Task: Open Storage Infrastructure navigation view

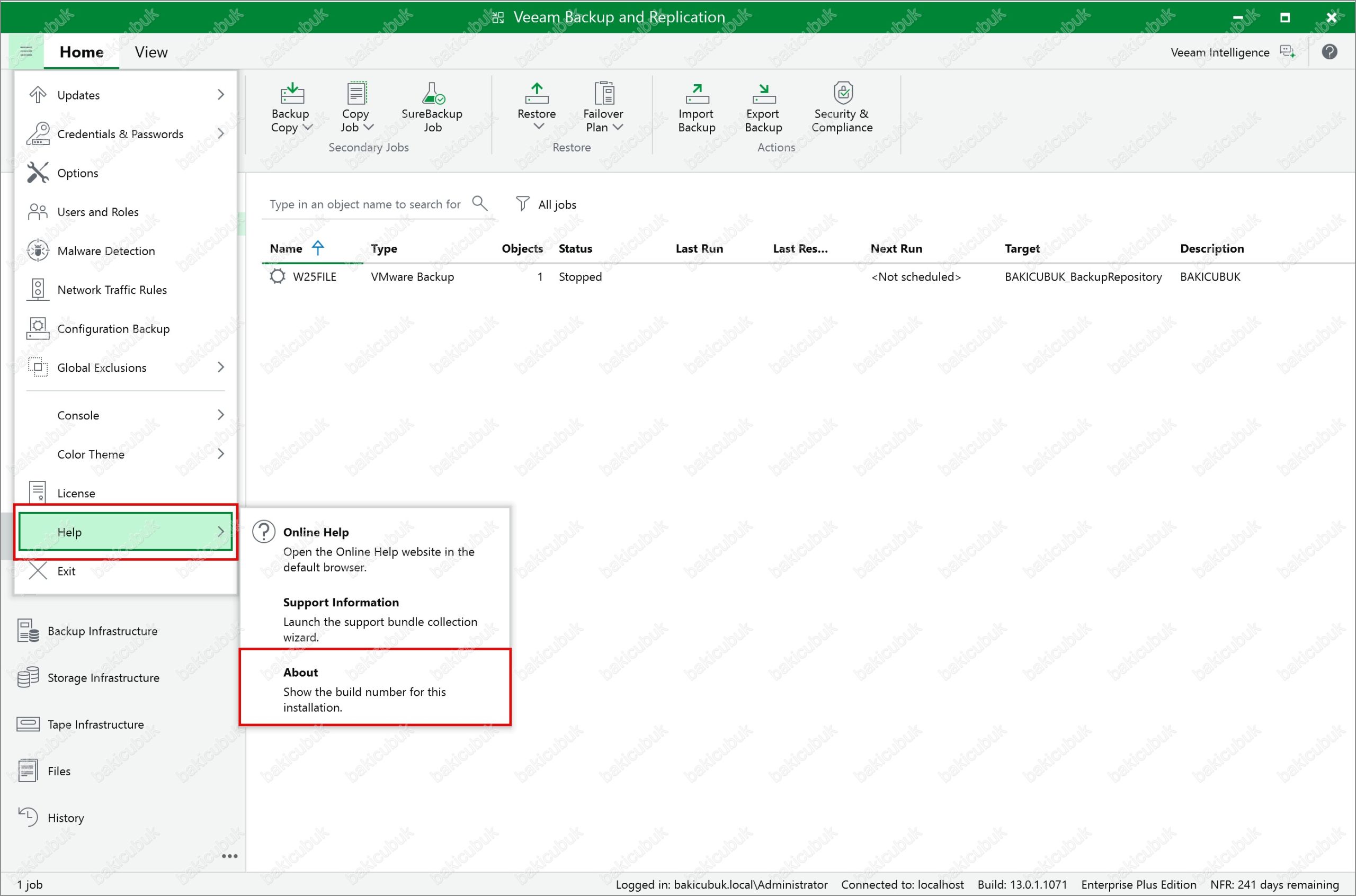Action: pos(103,678)
